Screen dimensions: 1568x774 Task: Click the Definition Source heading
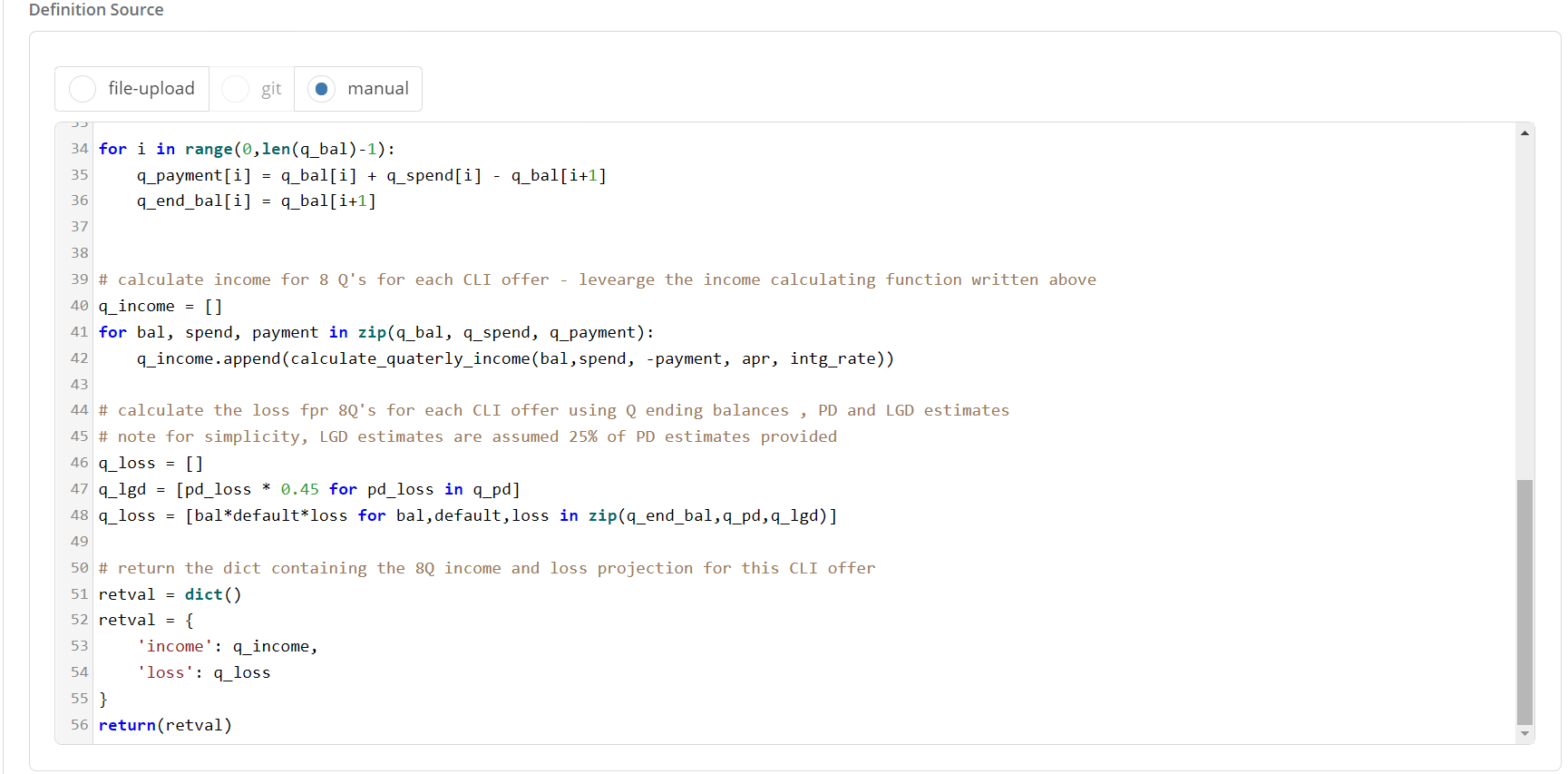(x=96, y=10)
